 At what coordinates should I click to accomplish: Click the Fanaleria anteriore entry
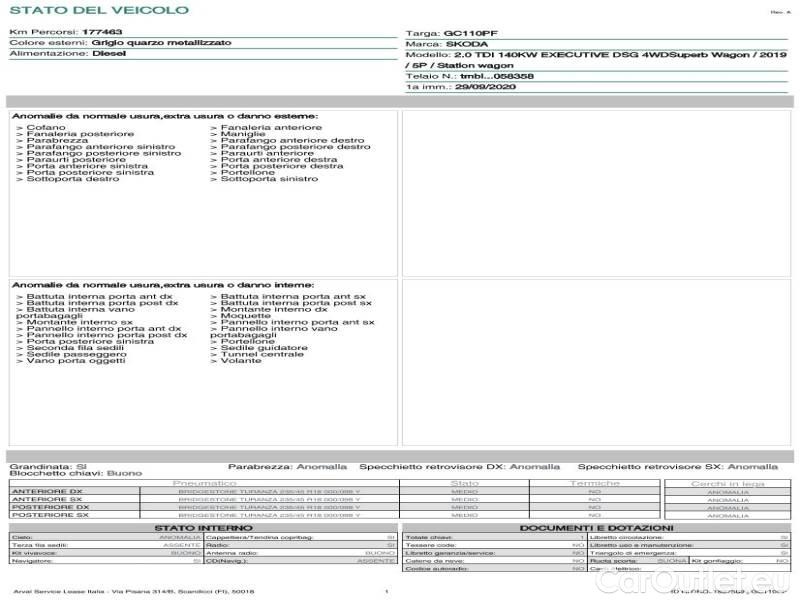coord(269,127)
